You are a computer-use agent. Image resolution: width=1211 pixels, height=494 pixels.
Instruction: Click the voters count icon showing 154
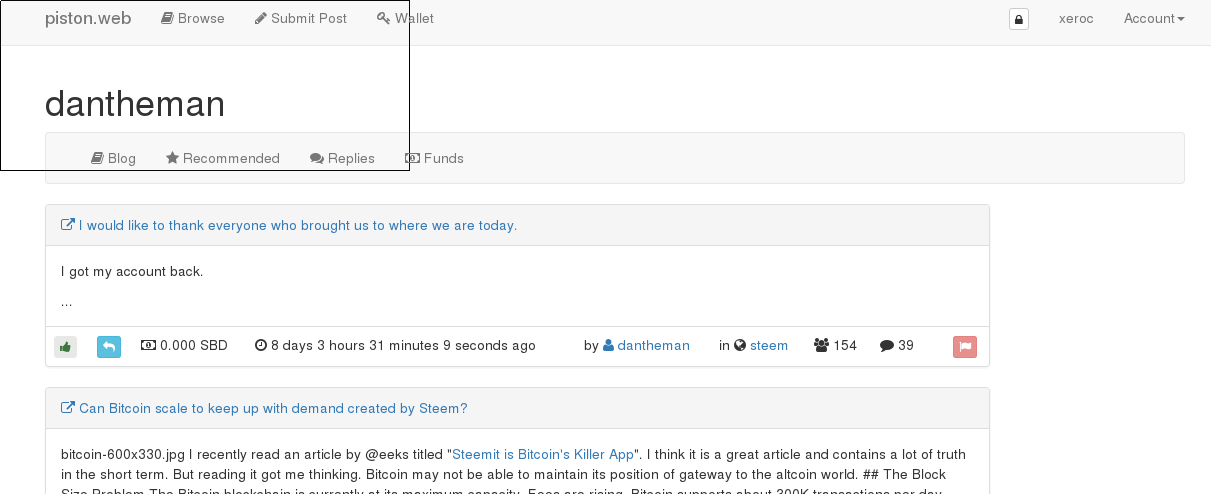pos(821,346)
